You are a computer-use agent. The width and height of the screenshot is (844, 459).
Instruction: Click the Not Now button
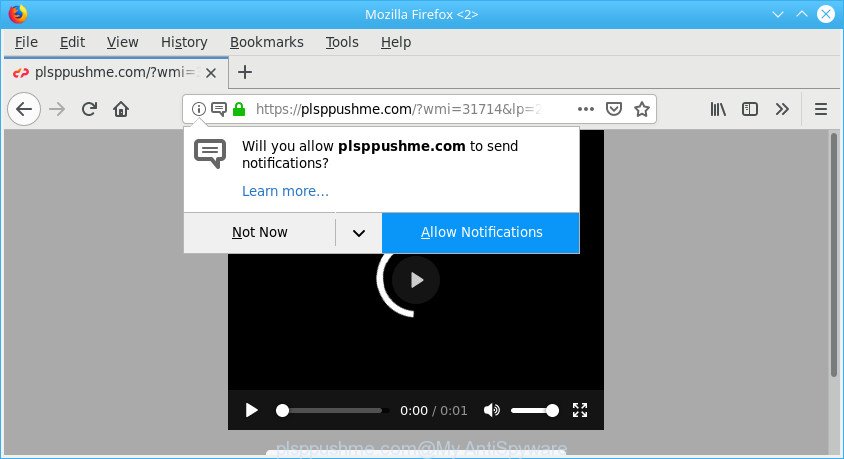point(259,232)
